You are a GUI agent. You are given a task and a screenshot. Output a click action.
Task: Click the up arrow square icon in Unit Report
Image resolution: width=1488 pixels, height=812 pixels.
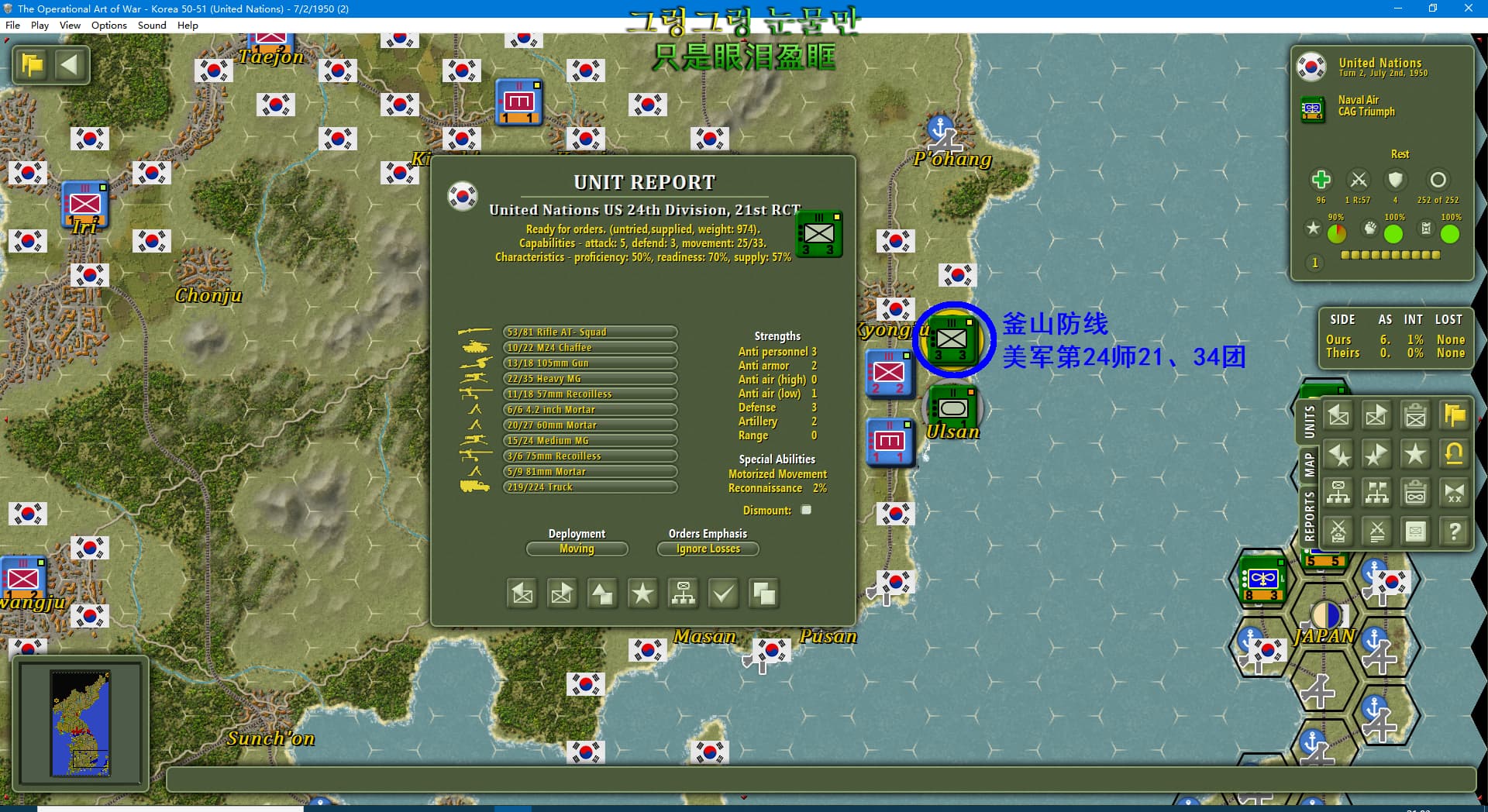(602, 594)
